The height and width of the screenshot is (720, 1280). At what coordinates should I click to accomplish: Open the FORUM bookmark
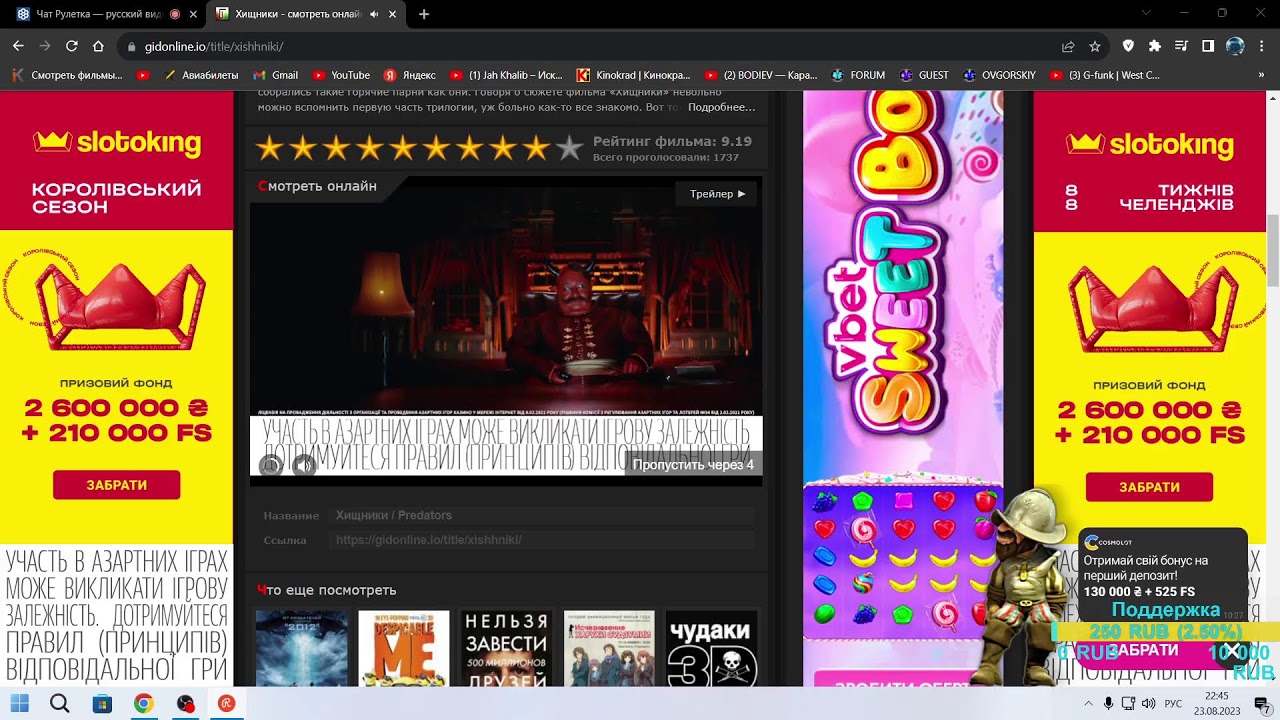coord(858,75)
